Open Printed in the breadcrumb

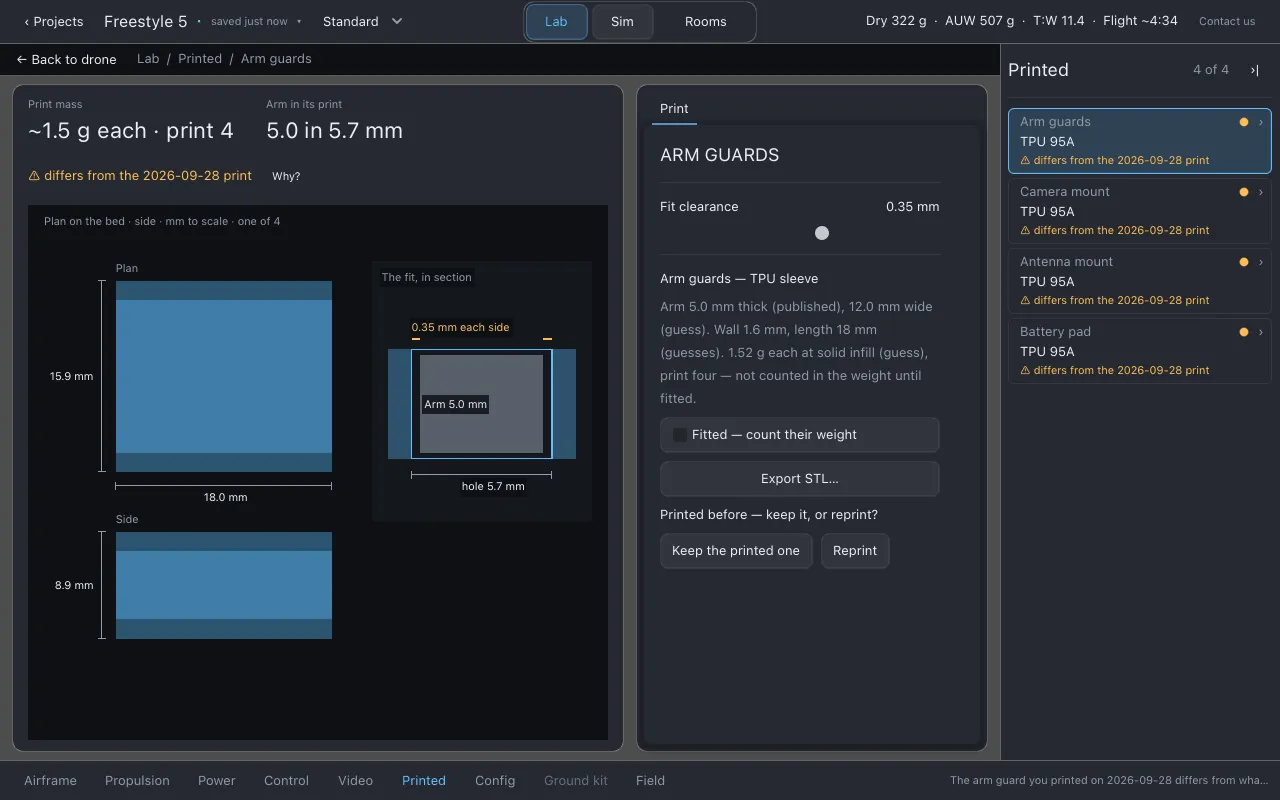[200, 59]
